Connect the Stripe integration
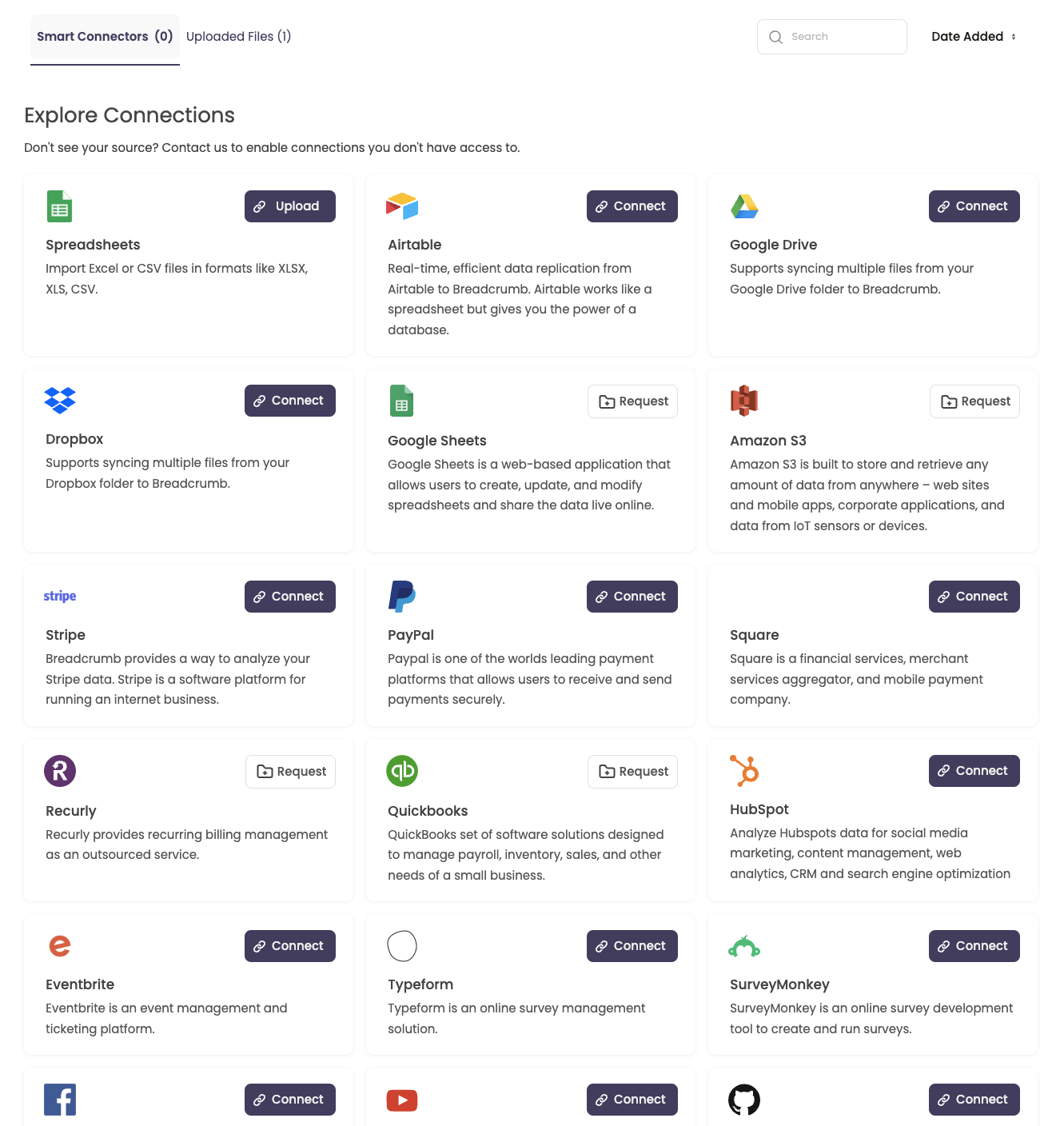1064x1126 pixels. coord(289,596)
